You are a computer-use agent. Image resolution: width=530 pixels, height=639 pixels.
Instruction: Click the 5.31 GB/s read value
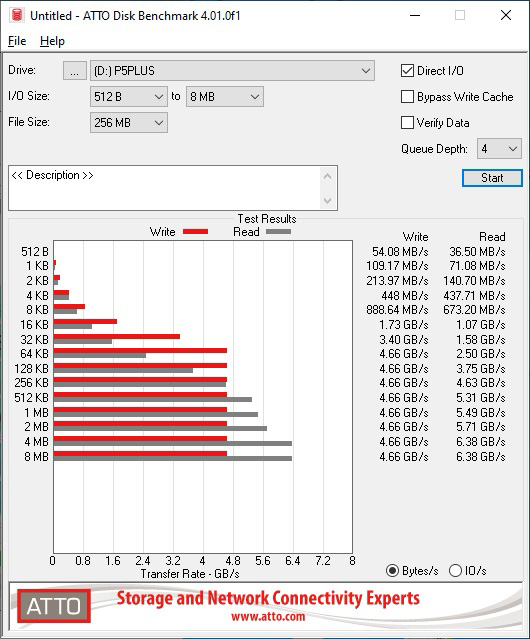[x=481, y=398]
